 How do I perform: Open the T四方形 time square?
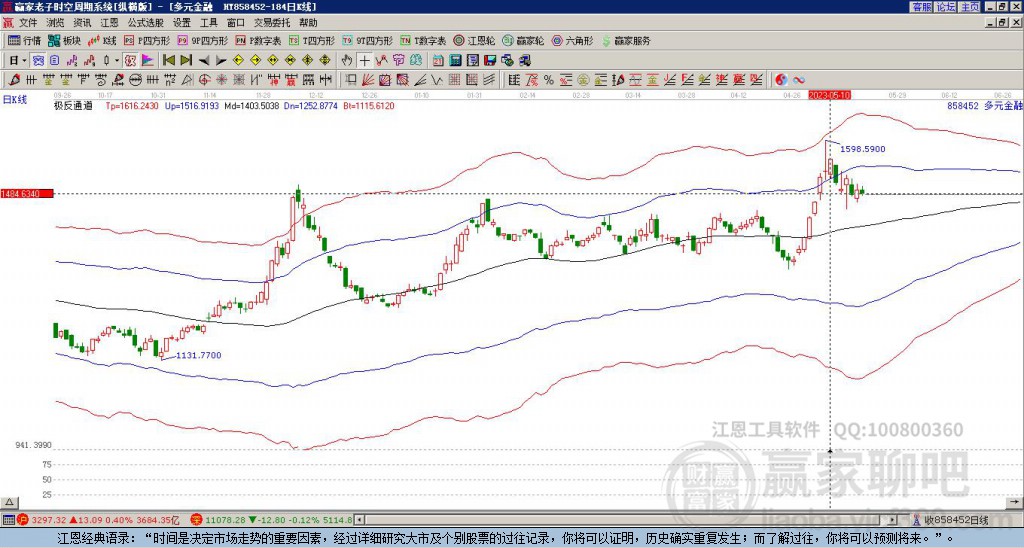(312, 40)
